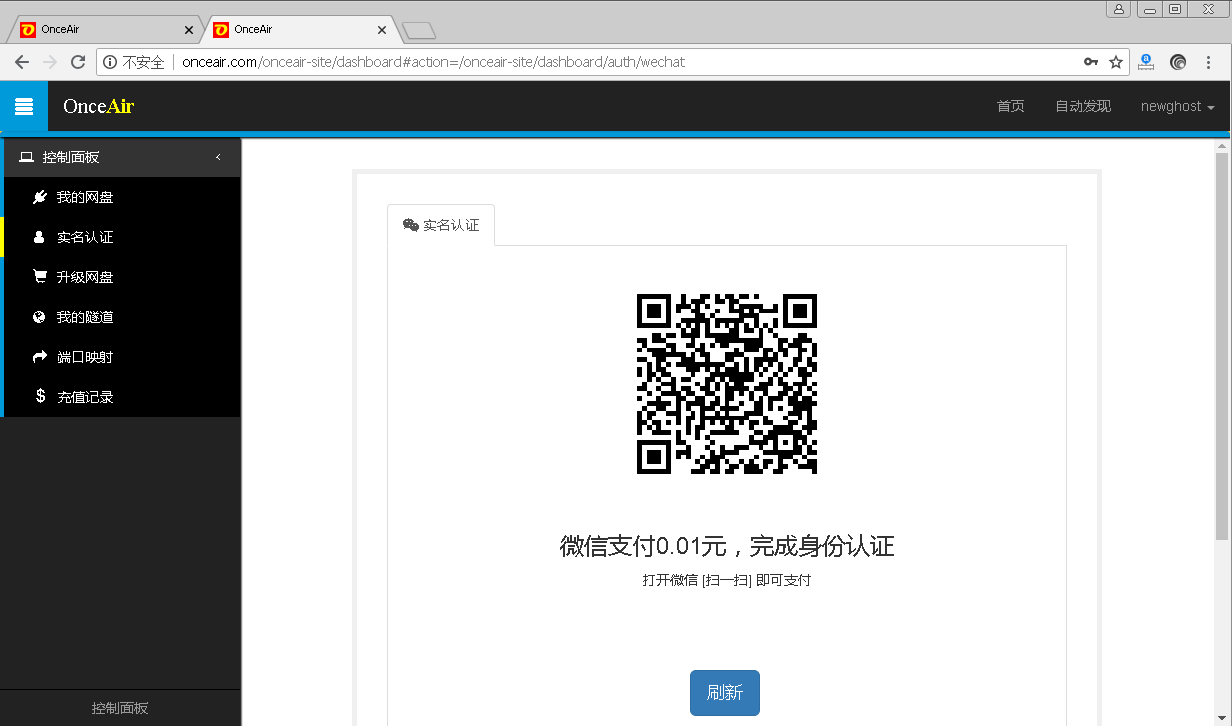Click the OnceAir logo text
This screenshot has width=1232, height=726.
coord(98,106)
